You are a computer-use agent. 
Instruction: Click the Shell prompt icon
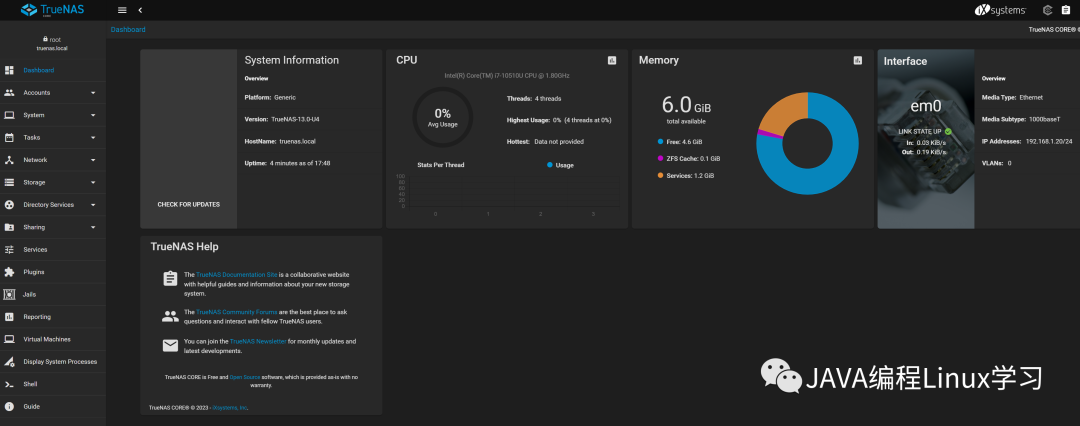(x=10, y=384)
